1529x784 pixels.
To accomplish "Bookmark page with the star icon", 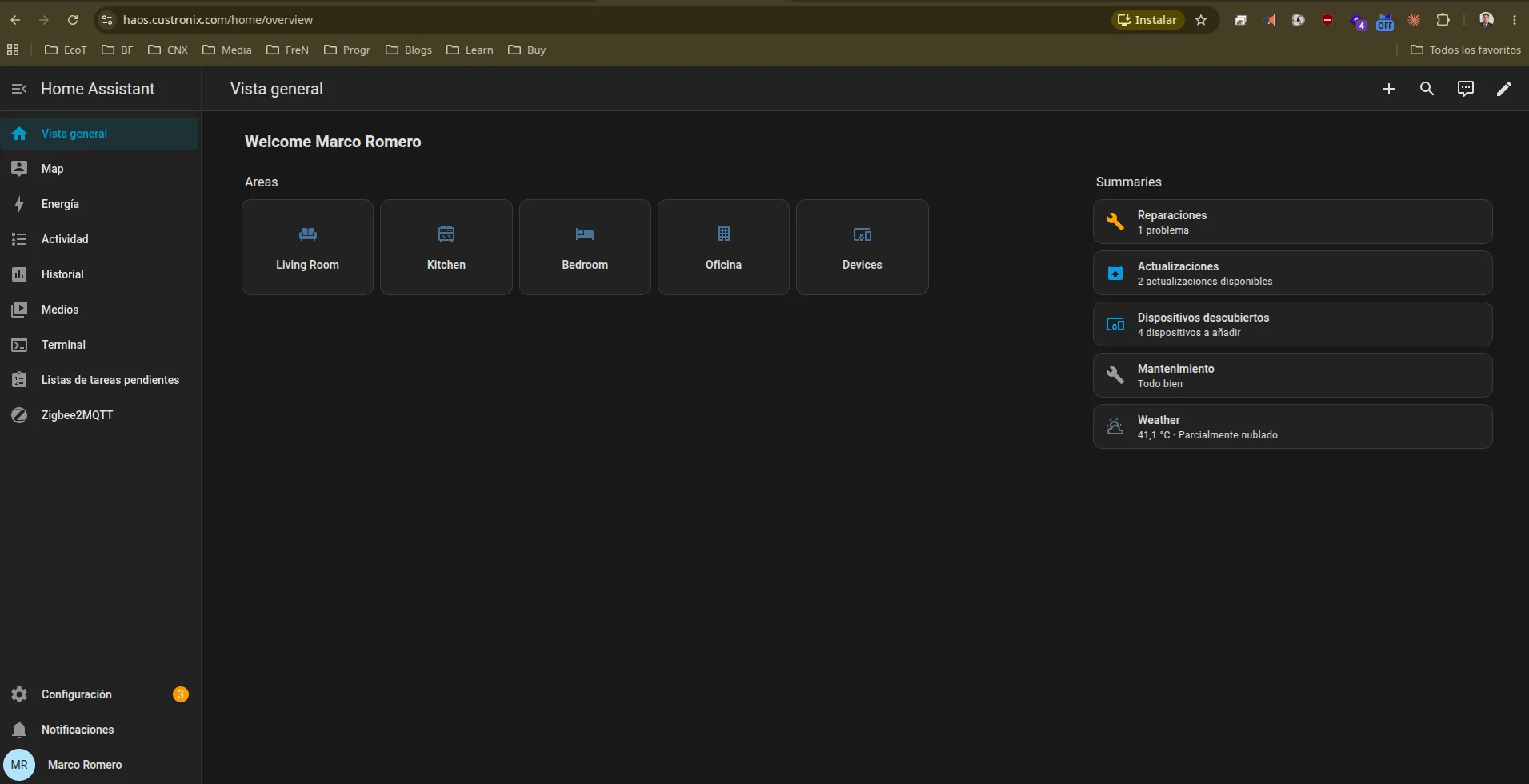I will click(x=1201, y=20).
